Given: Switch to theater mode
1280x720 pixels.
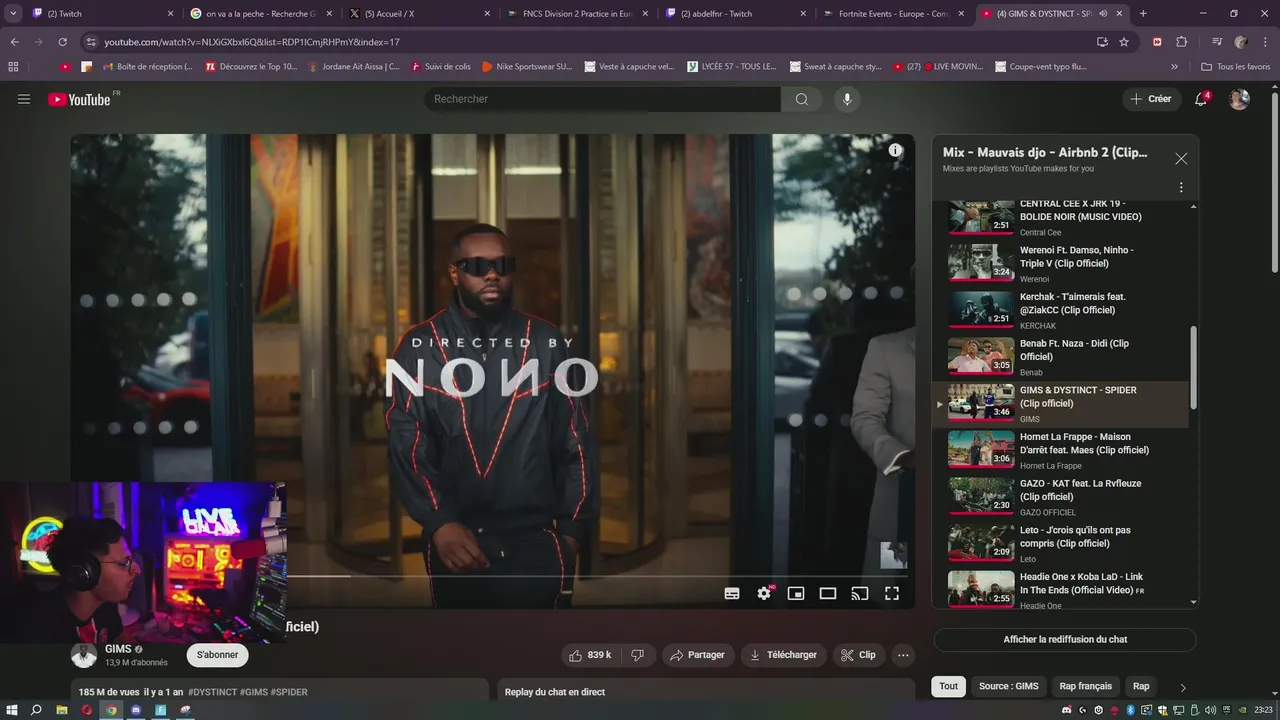Looking at the screenshot, I should pyautogui.click(x=828, y=593).
